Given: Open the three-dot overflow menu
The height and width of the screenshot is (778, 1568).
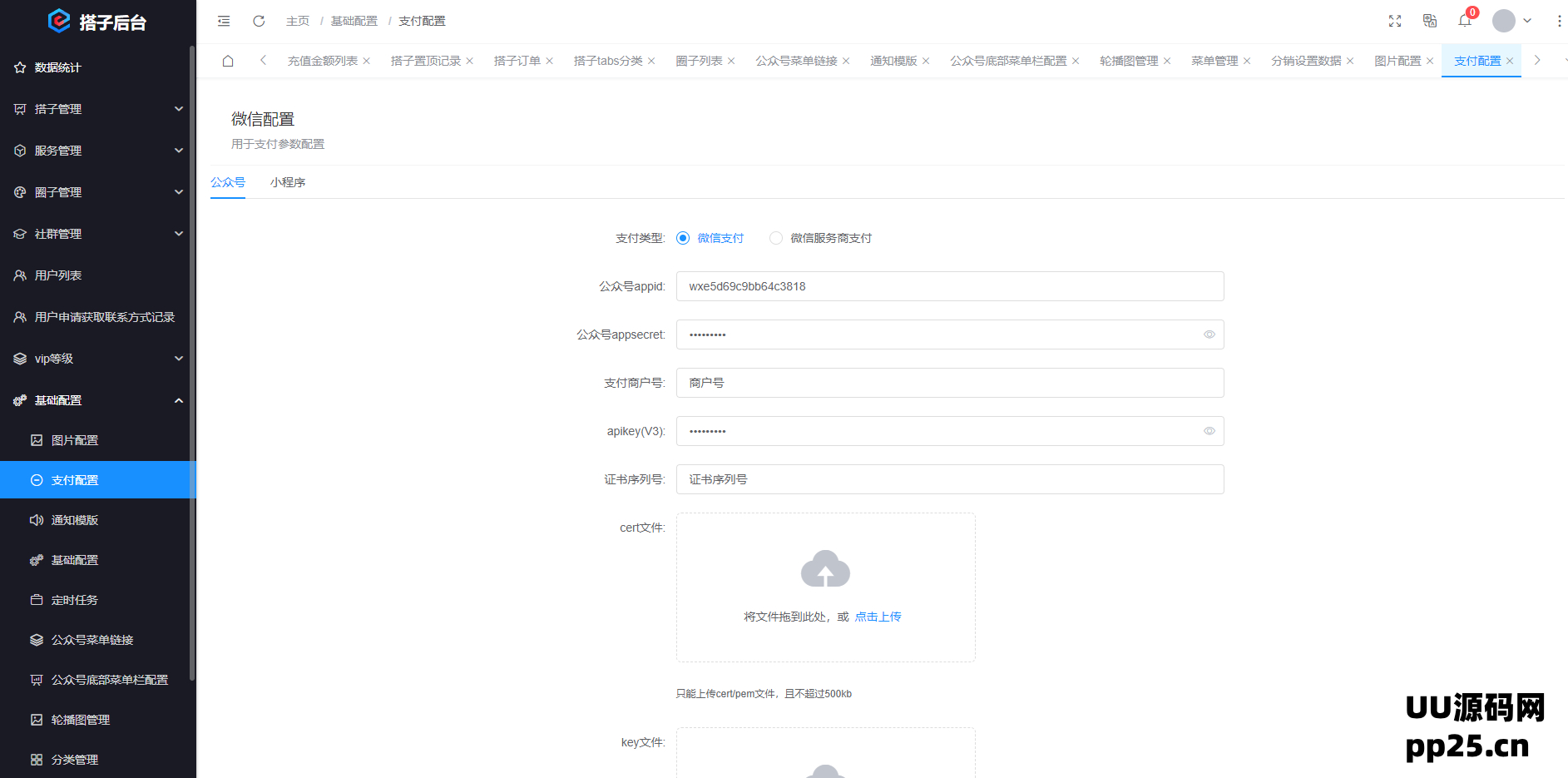Looking at the screenshot, I should click(x=1560, y=21).
